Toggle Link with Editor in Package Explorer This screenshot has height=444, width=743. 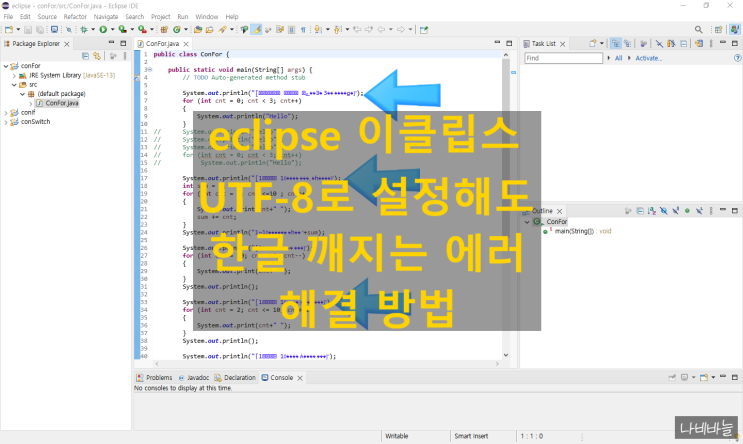pyautogui.click(x=97, y=56)
